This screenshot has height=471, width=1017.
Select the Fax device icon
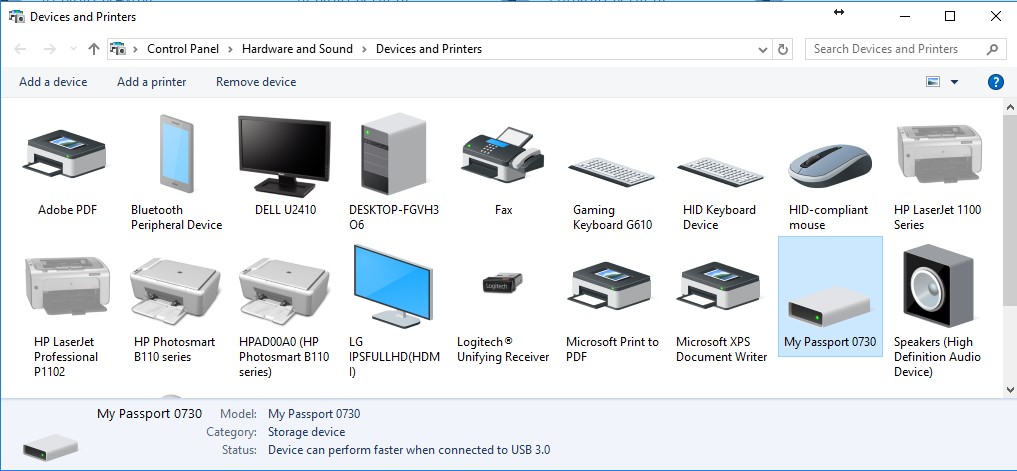pyautogui.click(x=503, y=154)
